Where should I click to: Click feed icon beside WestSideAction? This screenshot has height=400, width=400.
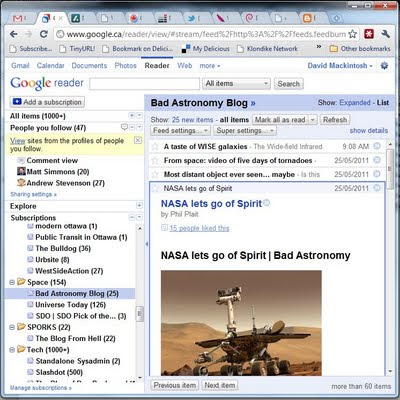coord(30,271)
